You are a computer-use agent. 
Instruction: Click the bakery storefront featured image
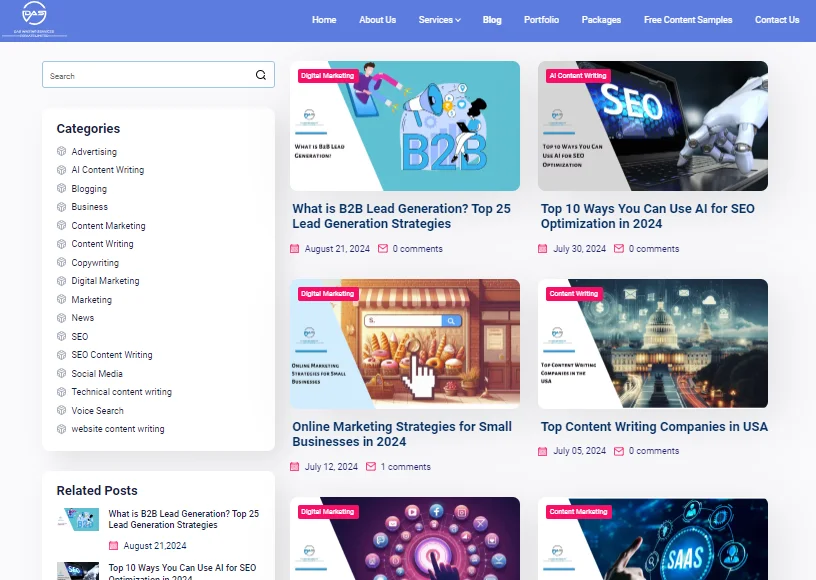[x=405, y=343]
